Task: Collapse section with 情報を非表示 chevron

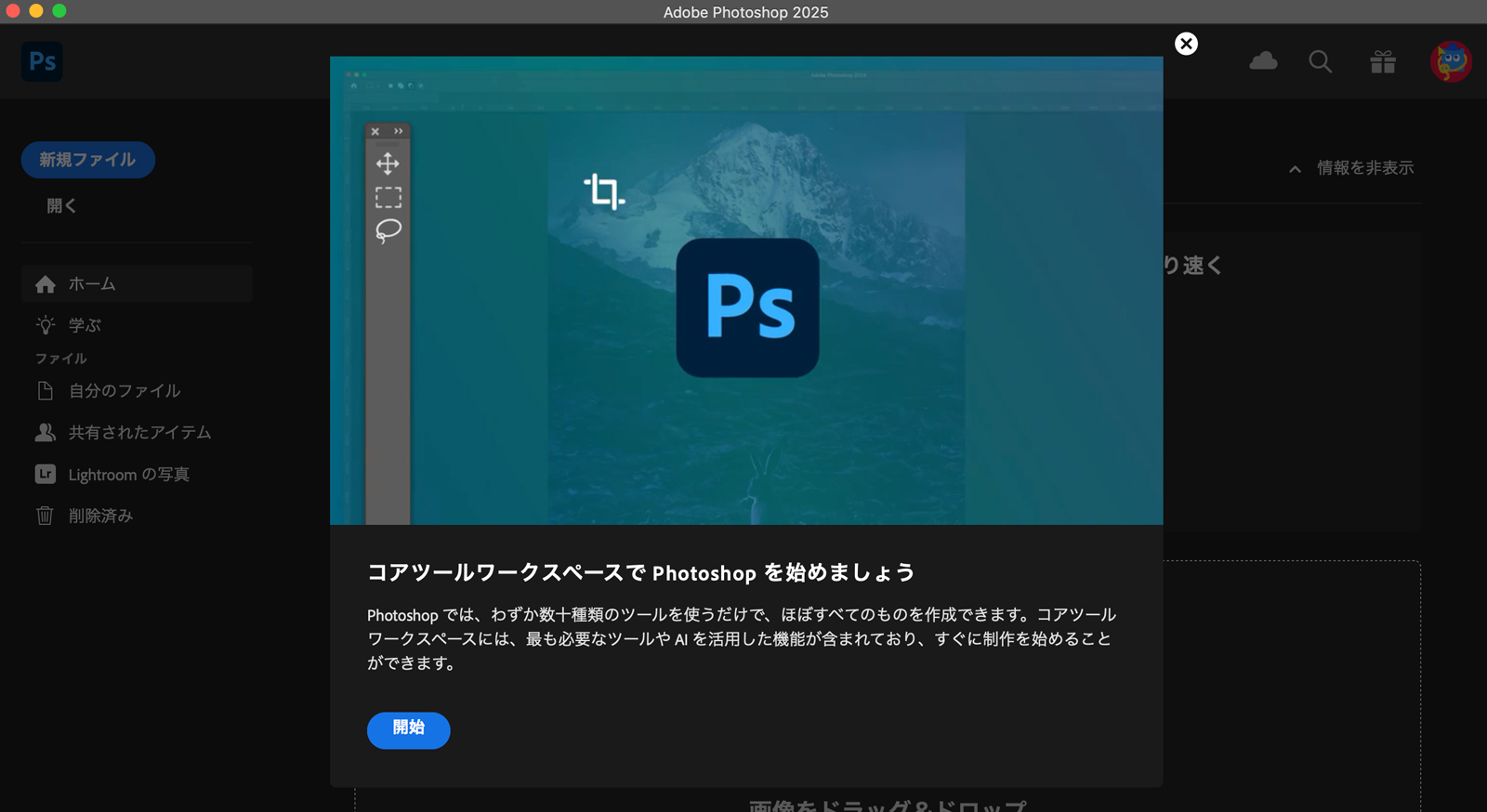Action: click(1295, 169)
